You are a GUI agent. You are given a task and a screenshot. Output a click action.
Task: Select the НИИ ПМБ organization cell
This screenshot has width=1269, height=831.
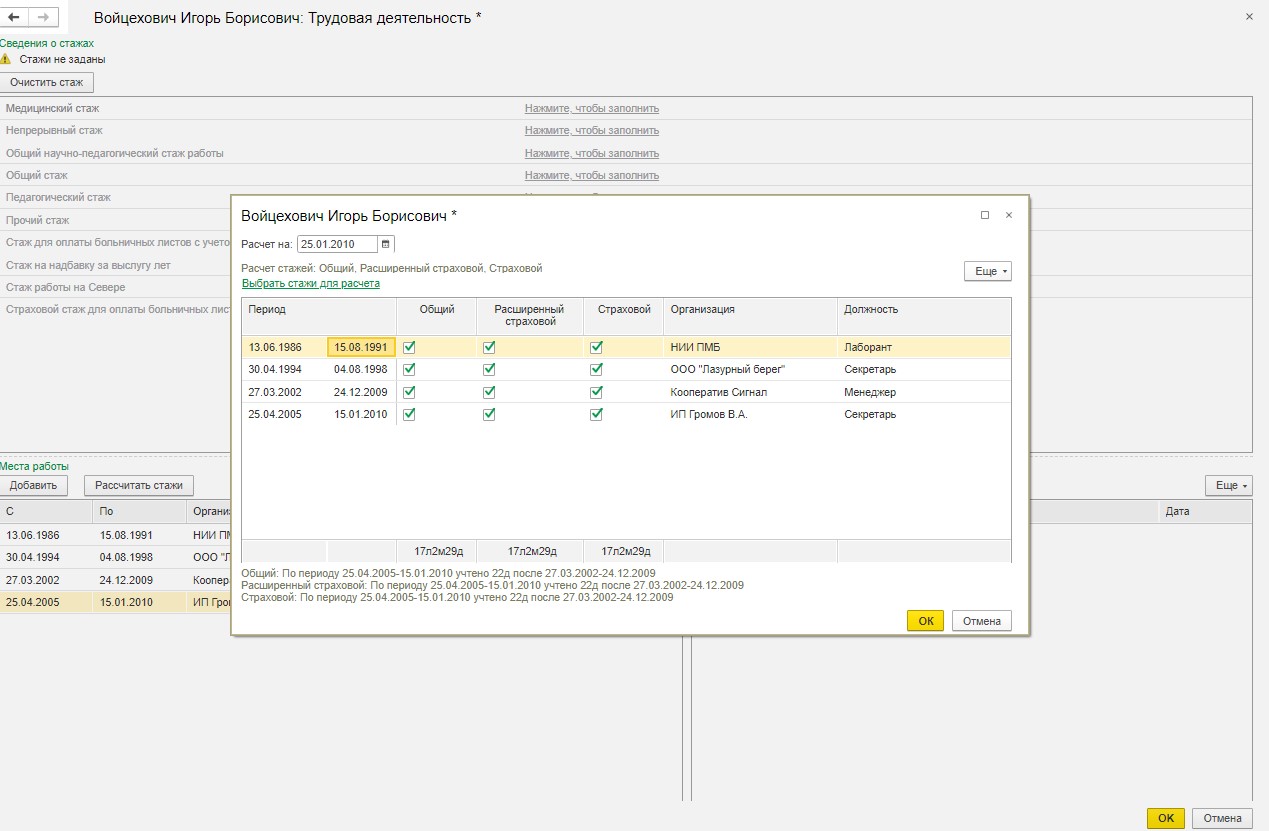(750, 347)
